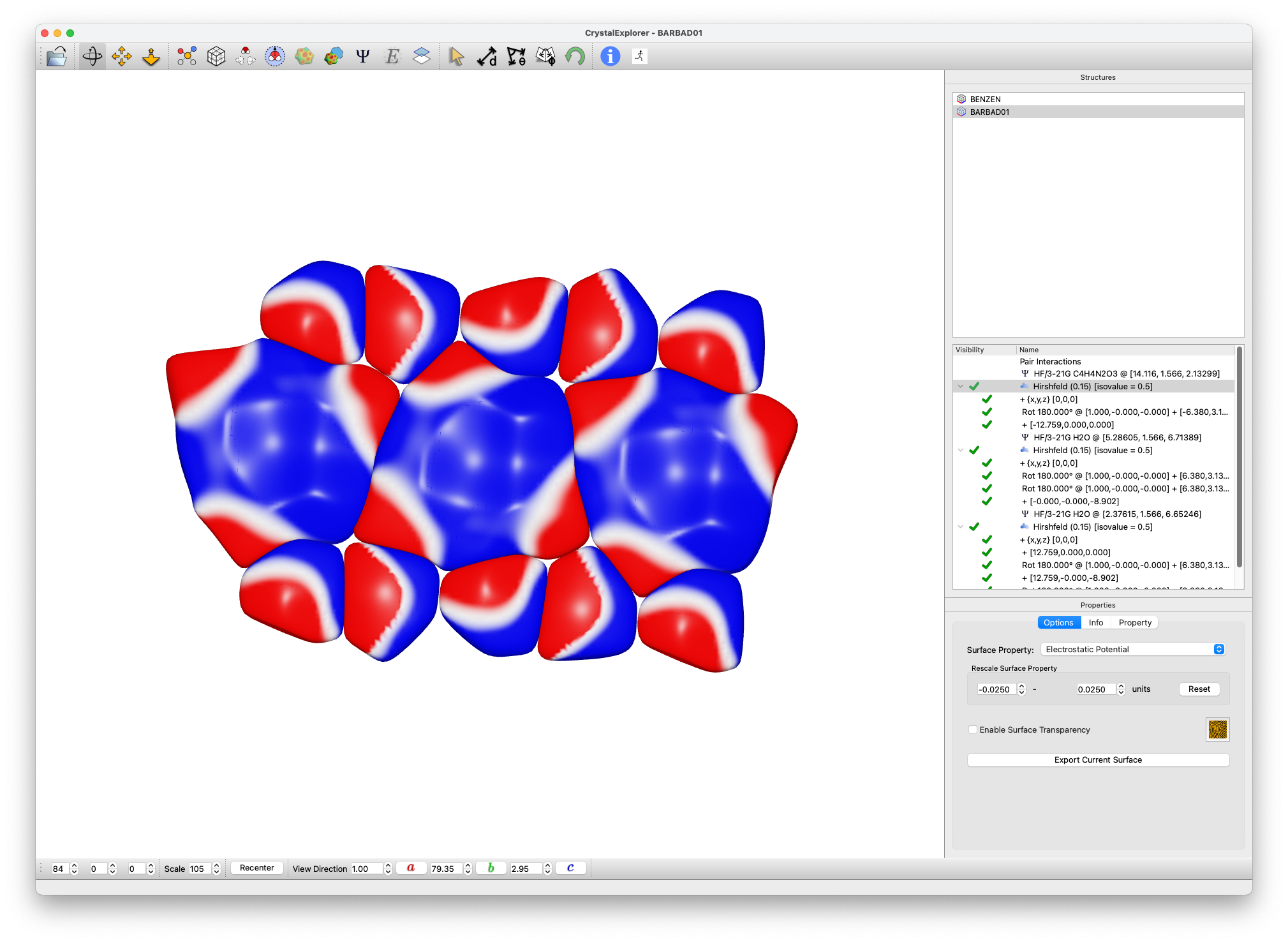Click the orange fingerprint color swatch
Screen dimensions: 1288x942
(x=1217, y=729)
